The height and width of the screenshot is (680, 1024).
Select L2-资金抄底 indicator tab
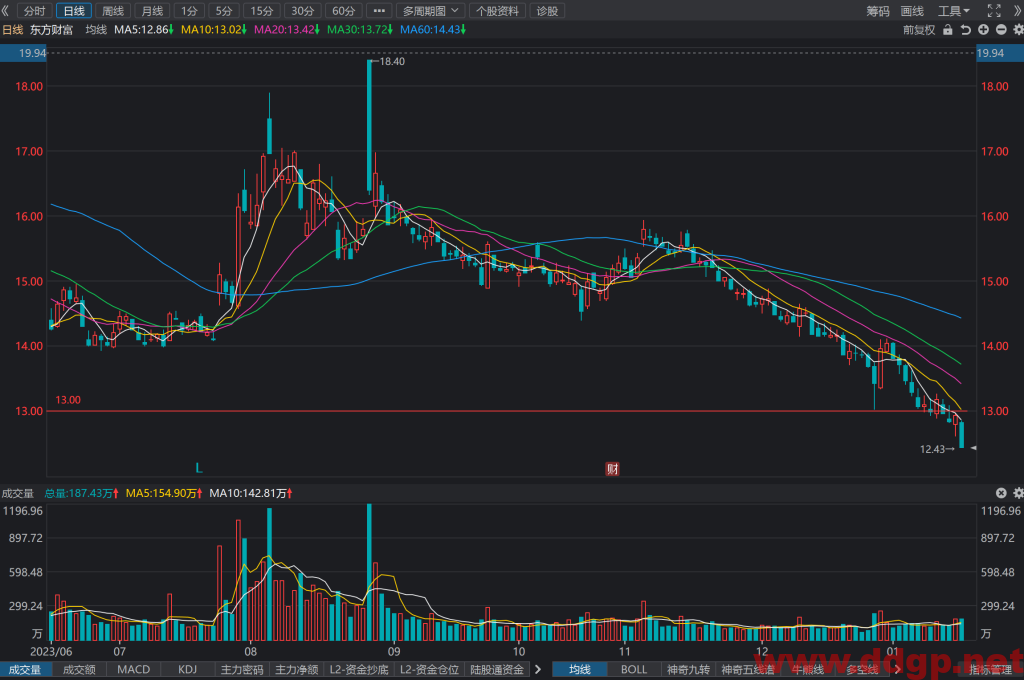(x=359, y=670)
